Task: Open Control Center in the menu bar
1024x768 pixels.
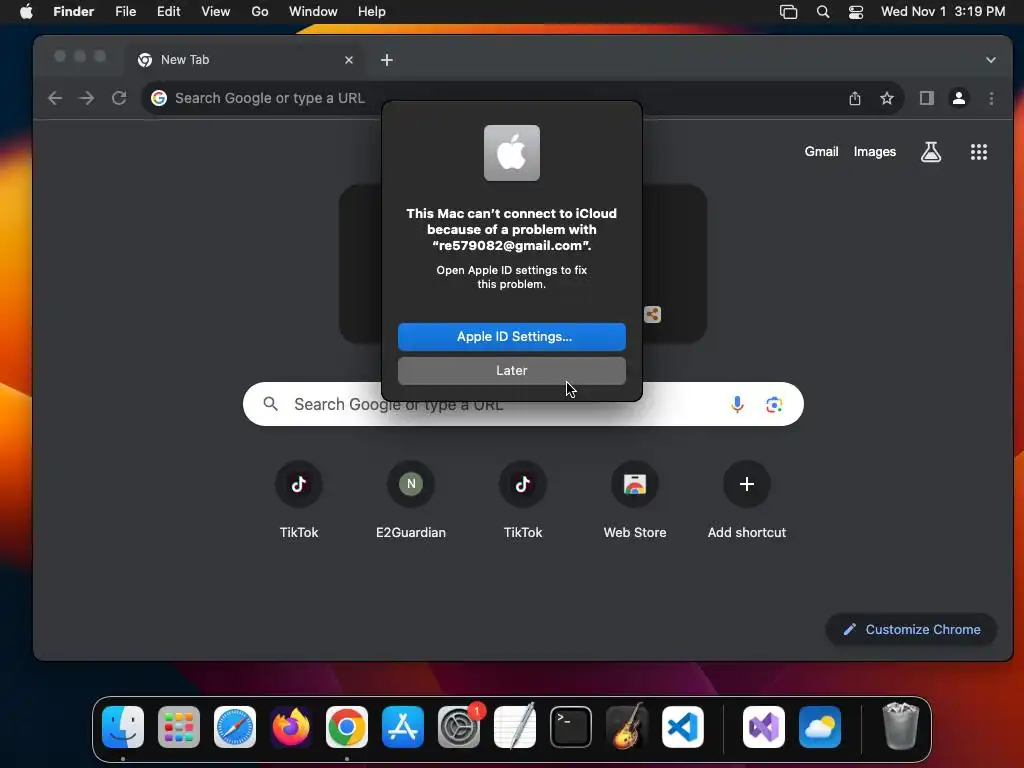Action: [x=856, y=12]
